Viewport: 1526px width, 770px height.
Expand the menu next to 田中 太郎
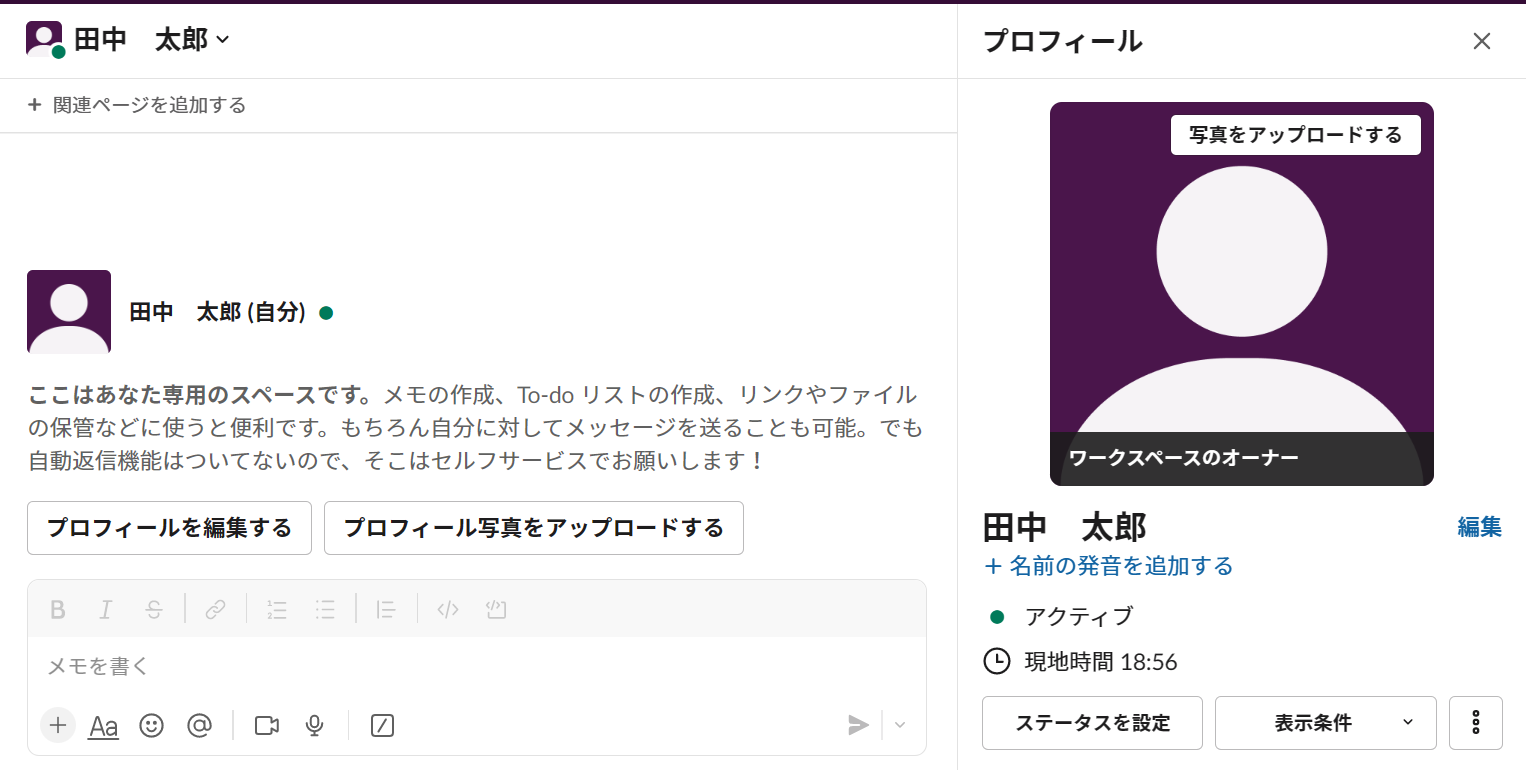(x=222, y=40)
